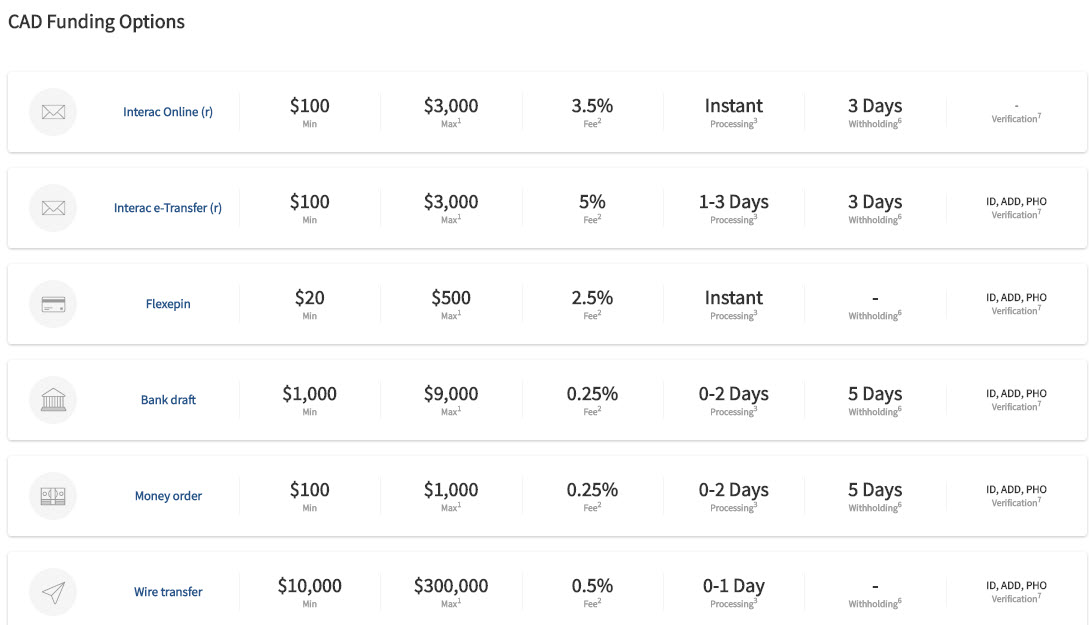This screenshot has height=625, width=1089.
Task: Click the Bank draft building icon
Action: 53,400
